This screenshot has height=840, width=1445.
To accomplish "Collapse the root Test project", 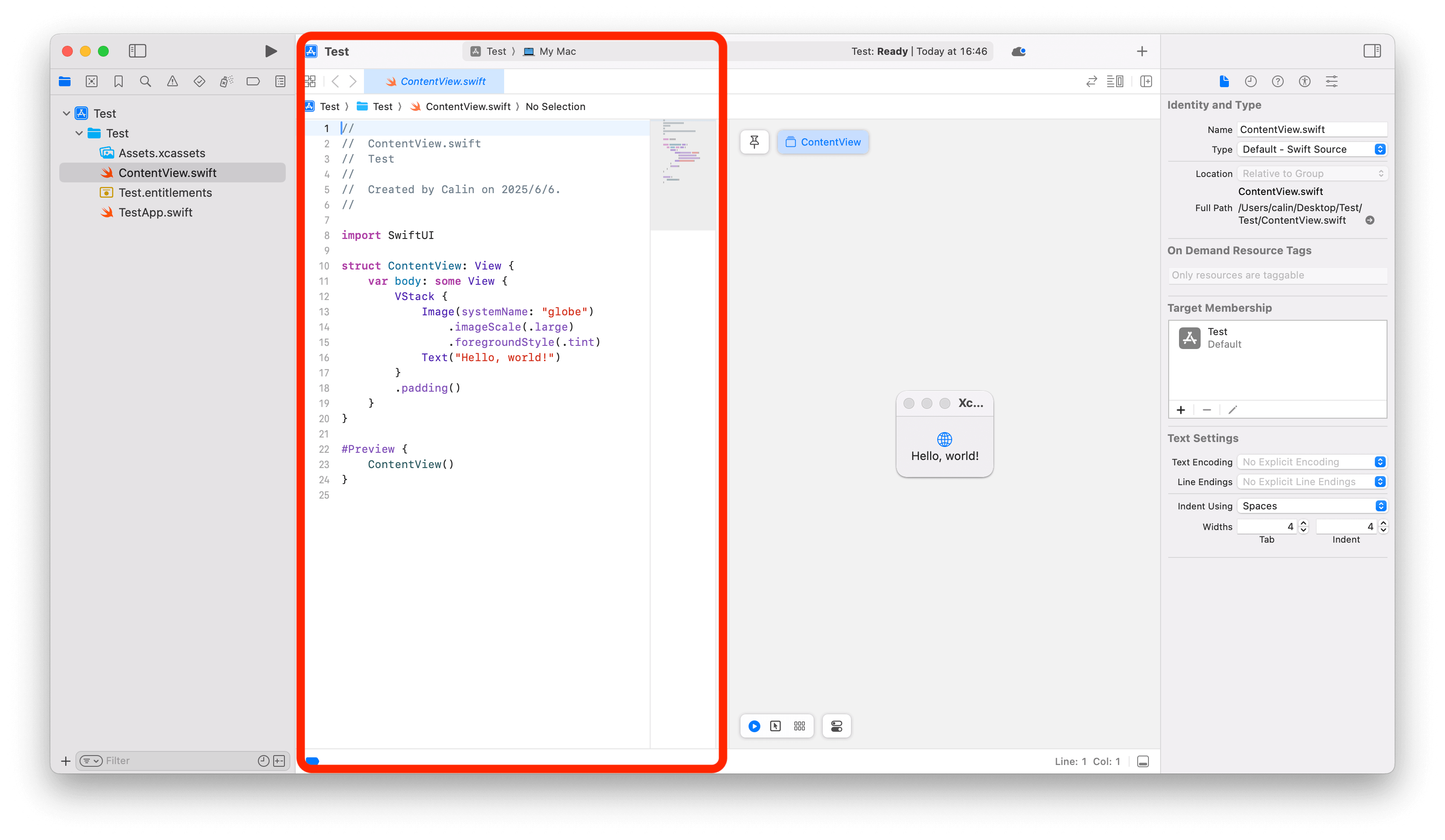I will pos(66,114).
